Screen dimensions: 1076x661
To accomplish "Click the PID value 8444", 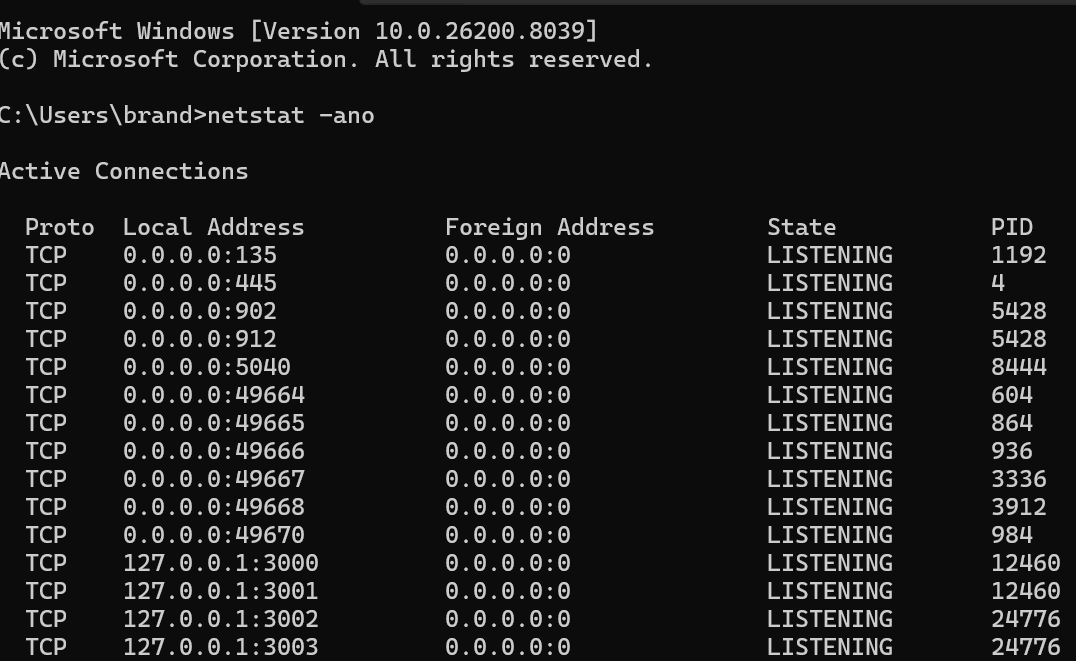I will tap(1018, 367).
